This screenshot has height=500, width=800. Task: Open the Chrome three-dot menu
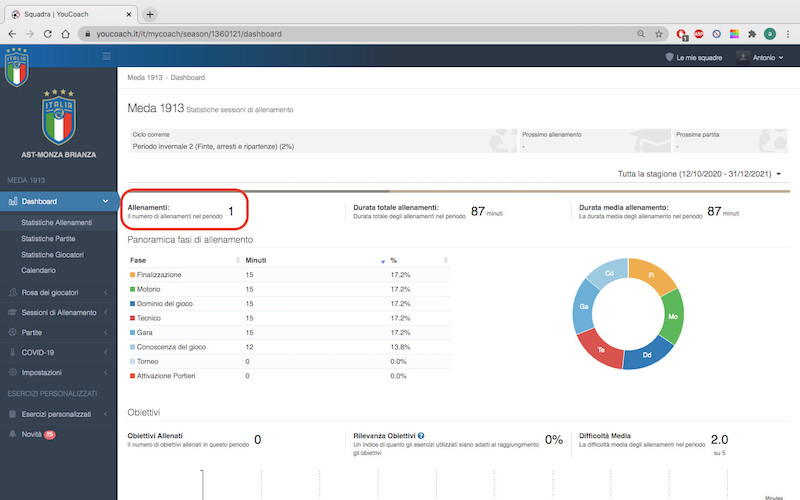tap(788, 34)
